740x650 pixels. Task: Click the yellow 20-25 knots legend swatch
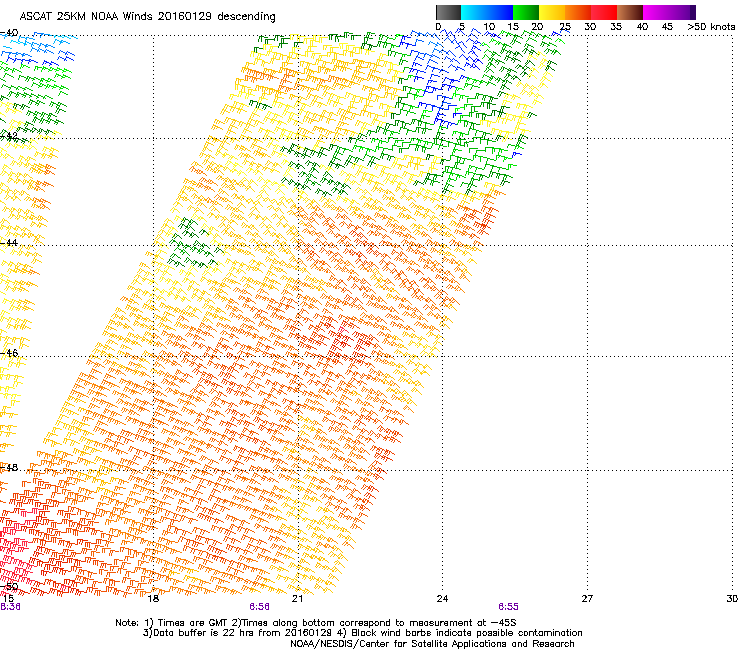pyautogui.click(x=552, y=12)
